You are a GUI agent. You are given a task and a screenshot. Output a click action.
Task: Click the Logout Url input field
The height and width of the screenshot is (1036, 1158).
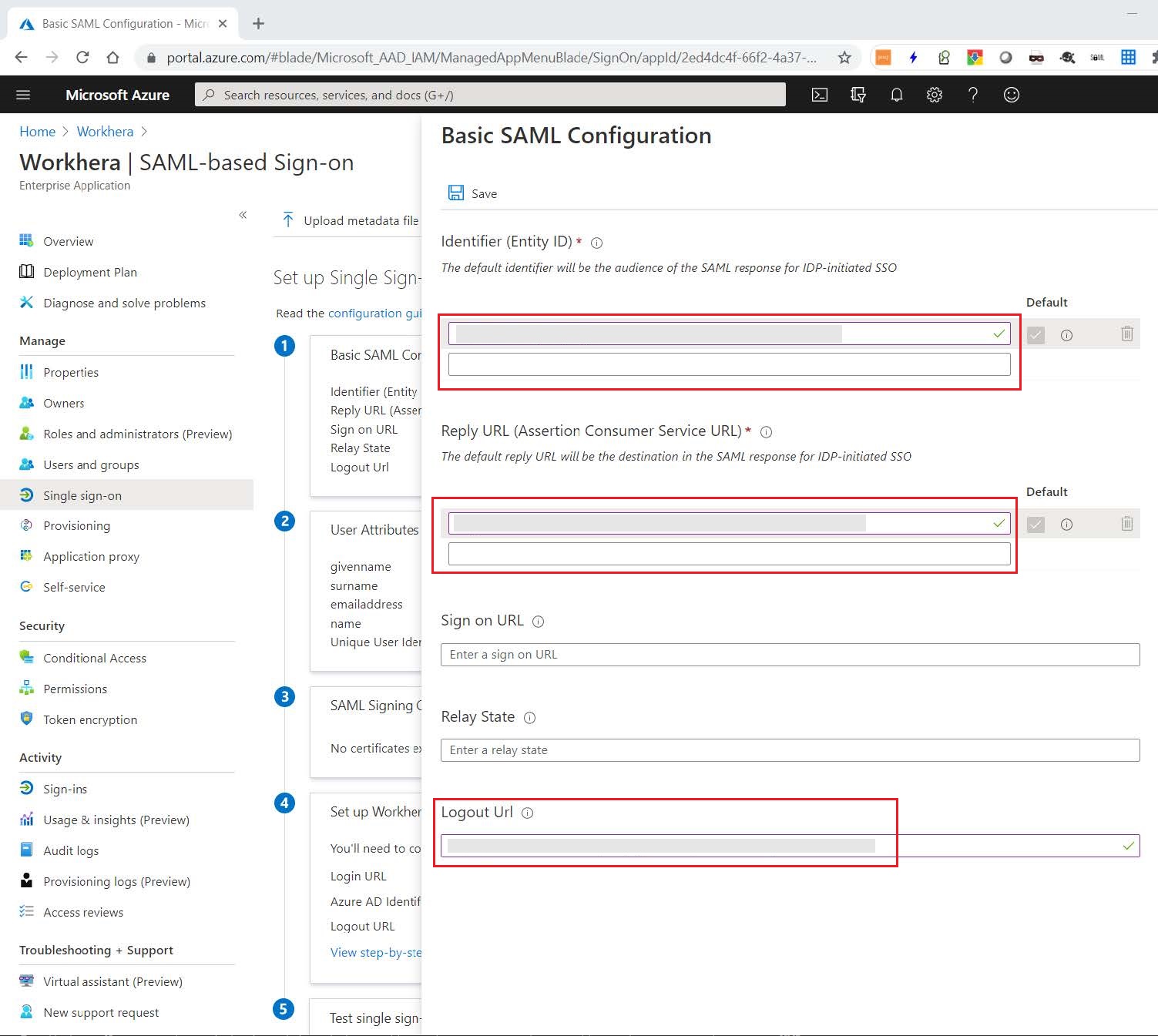coord(790,846)
